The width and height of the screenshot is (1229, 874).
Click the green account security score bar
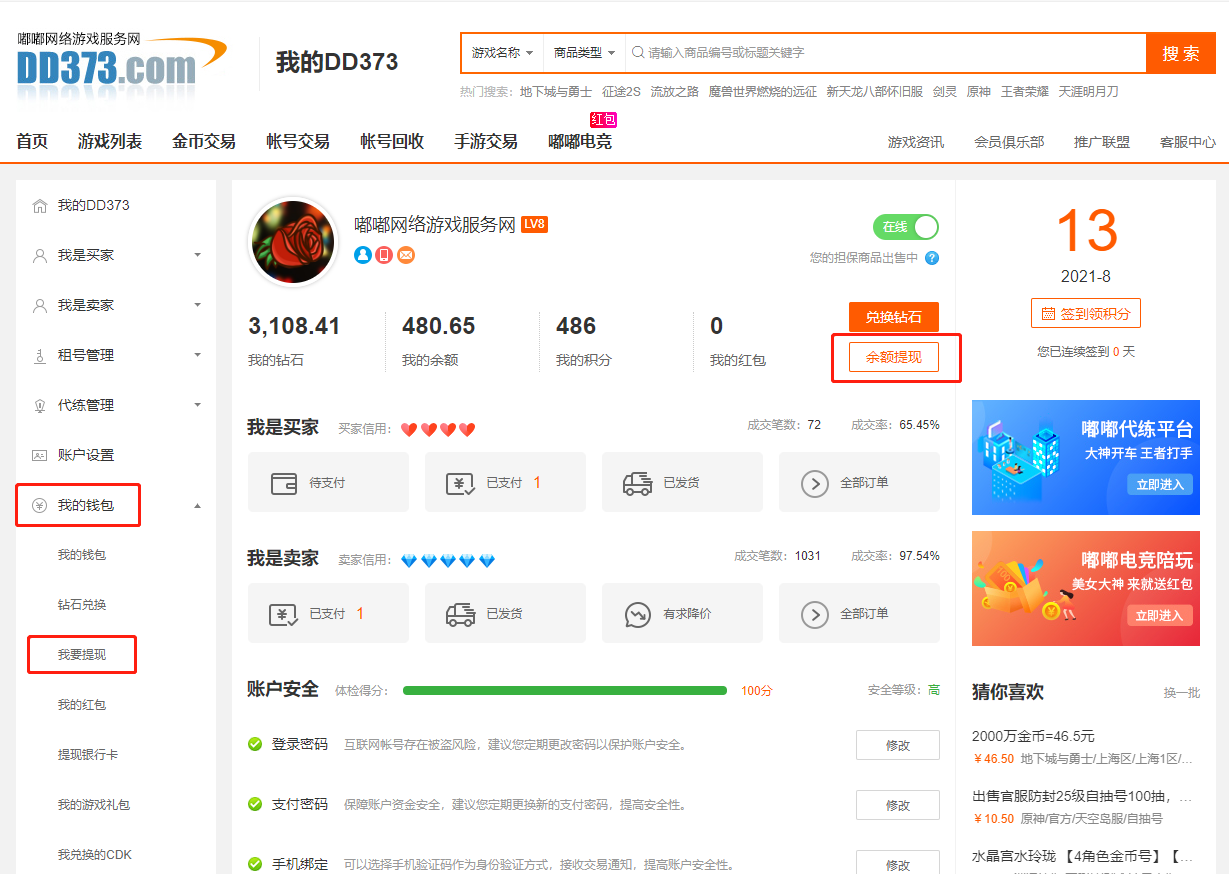565,690
